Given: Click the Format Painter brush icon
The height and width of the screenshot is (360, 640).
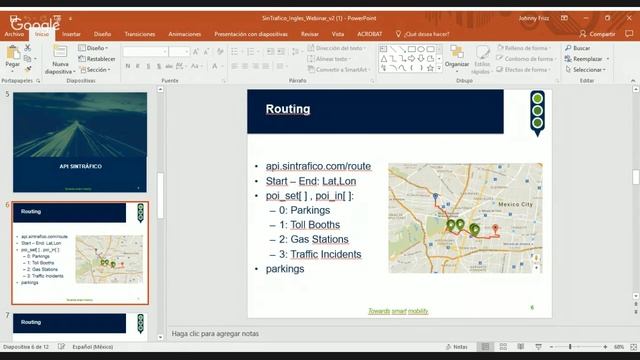Looking at the screenshot, I should 28,69.
